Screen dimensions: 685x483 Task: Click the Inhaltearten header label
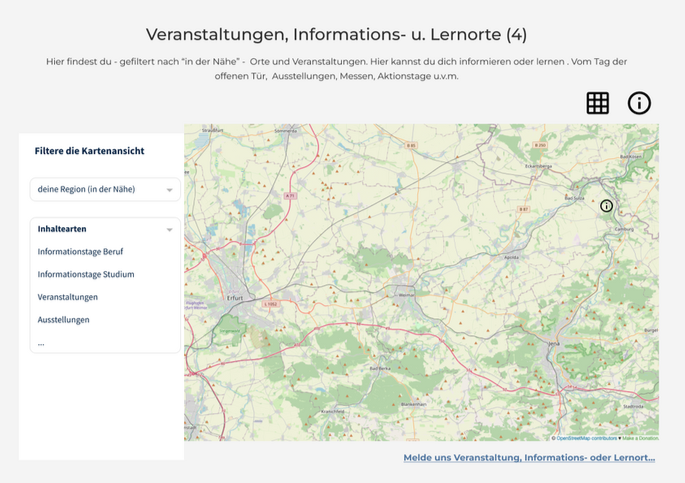click(62, 230)
